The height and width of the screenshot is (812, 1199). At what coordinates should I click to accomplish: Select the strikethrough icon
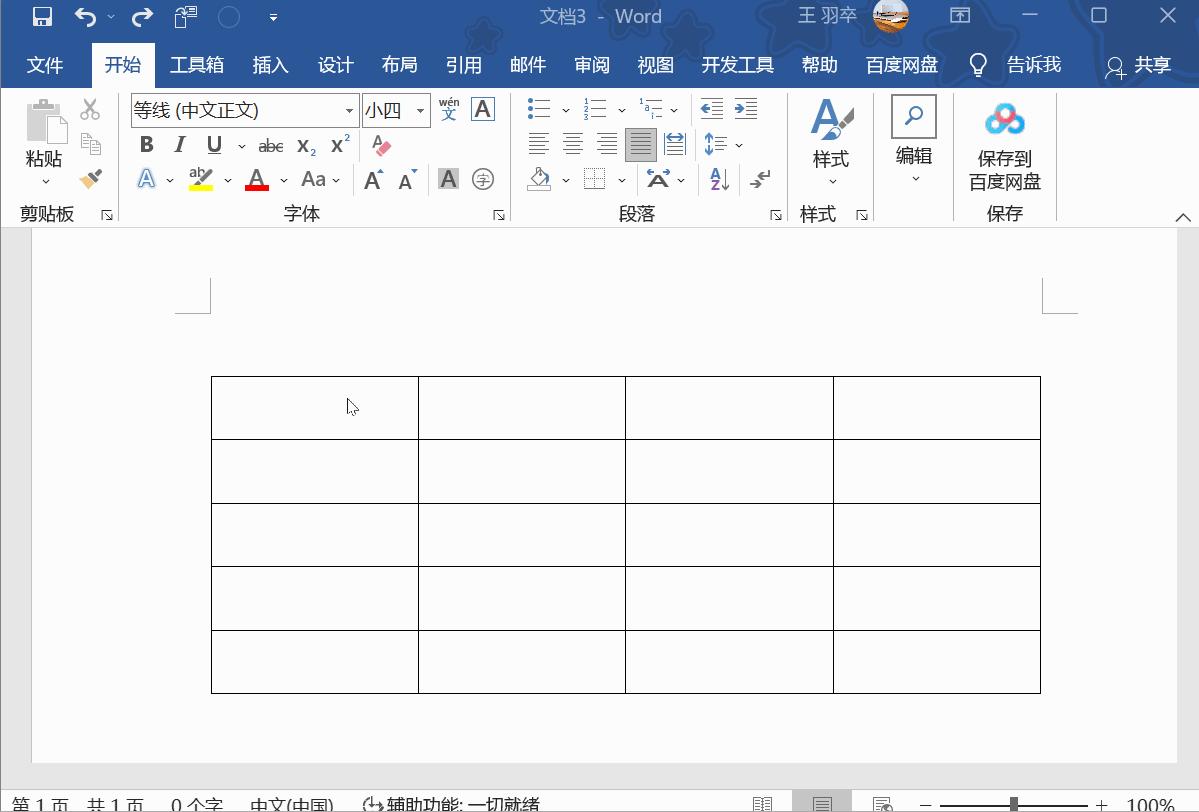pyautogui.click(x=270, y=144)
